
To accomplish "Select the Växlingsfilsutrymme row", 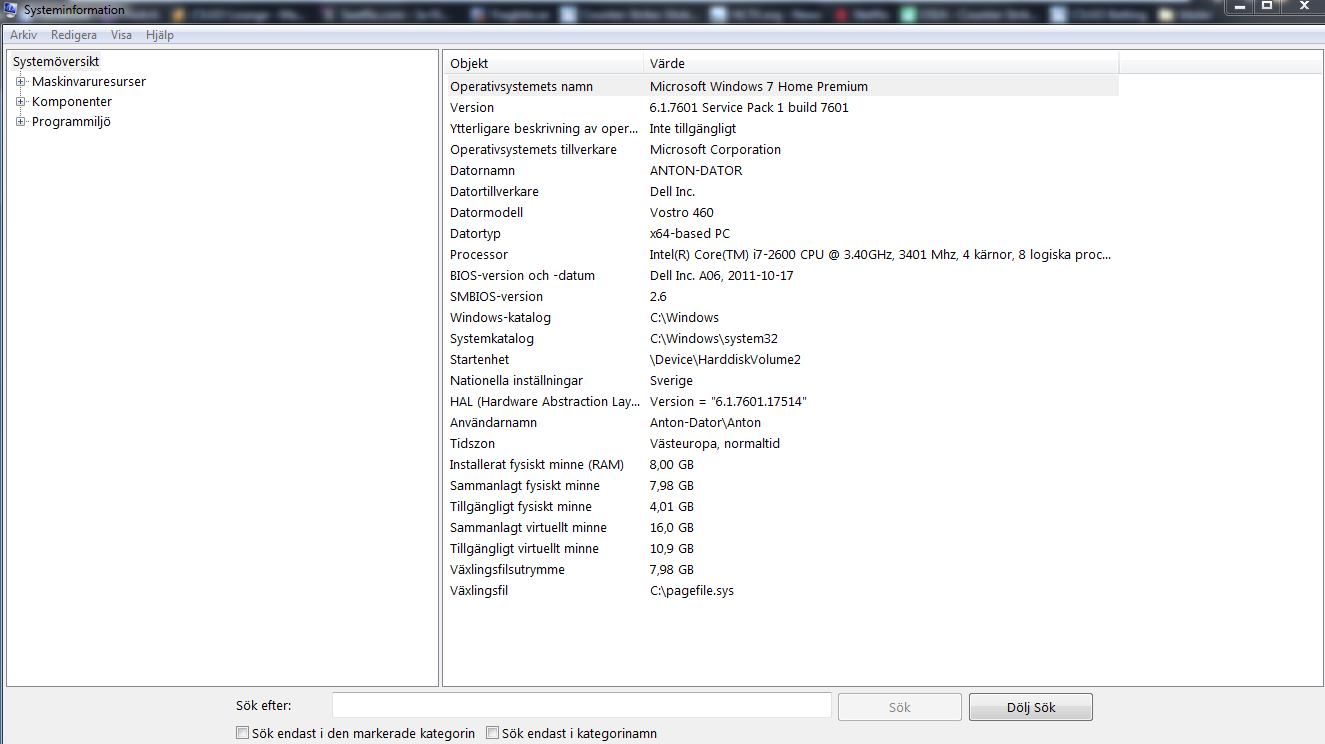I will pyautogui.click(x=781, y=570).
